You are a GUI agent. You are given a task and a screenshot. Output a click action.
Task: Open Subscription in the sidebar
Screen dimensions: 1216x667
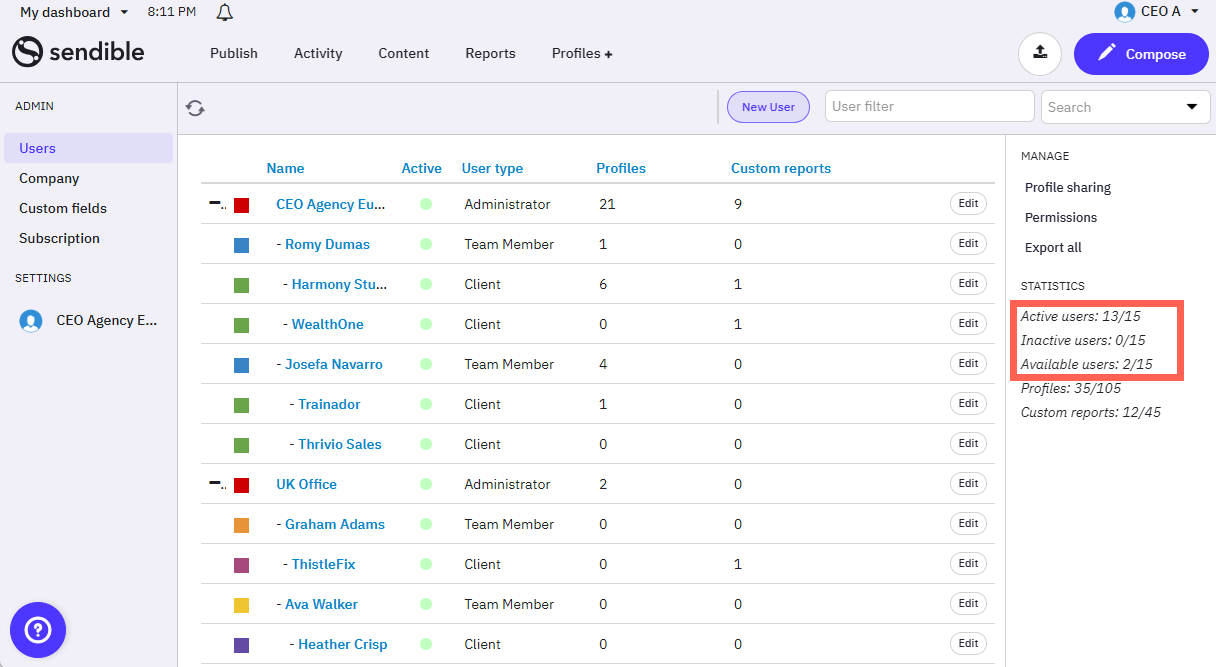pos(59,238)
